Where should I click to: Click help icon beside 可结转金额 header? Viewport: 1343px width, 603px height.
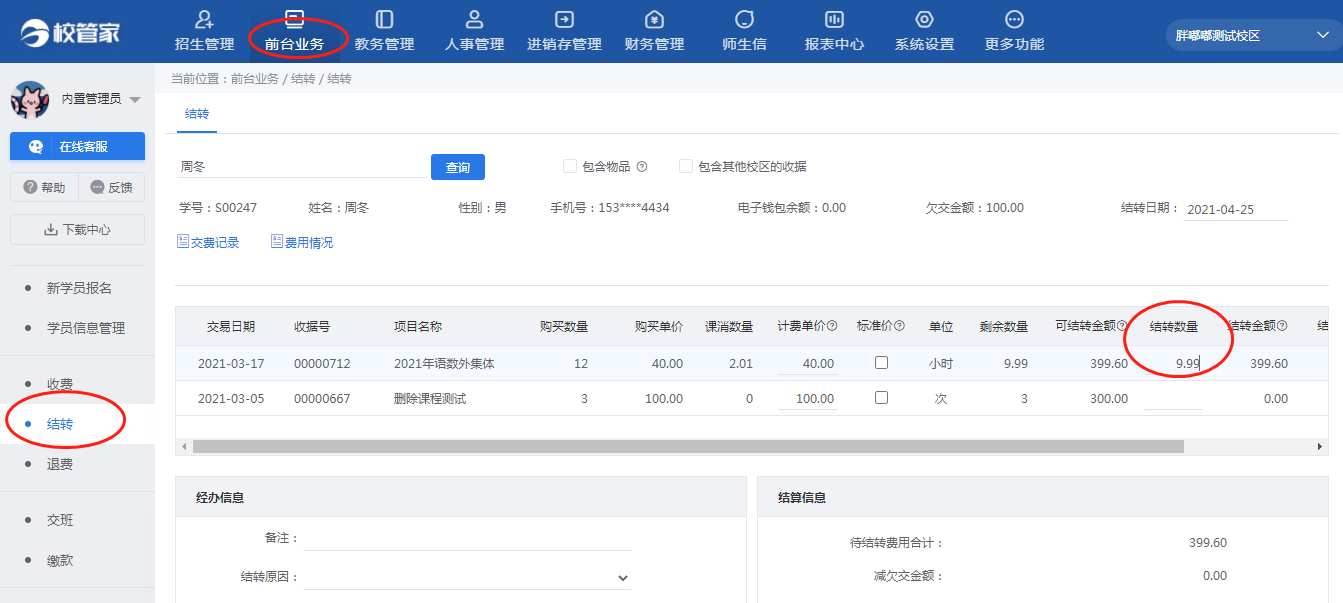click(1121, 326)
